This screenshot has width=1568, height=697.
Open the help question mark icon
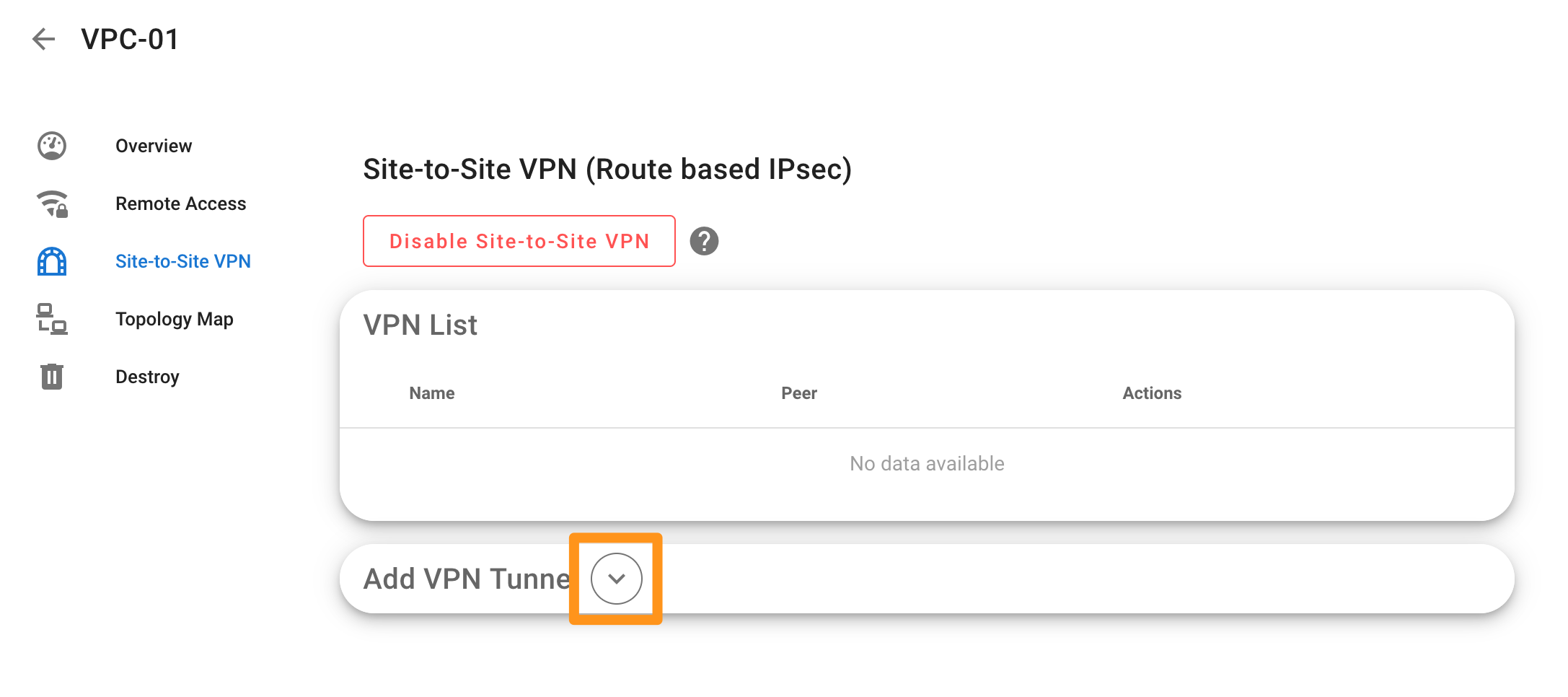coord(704,241)
